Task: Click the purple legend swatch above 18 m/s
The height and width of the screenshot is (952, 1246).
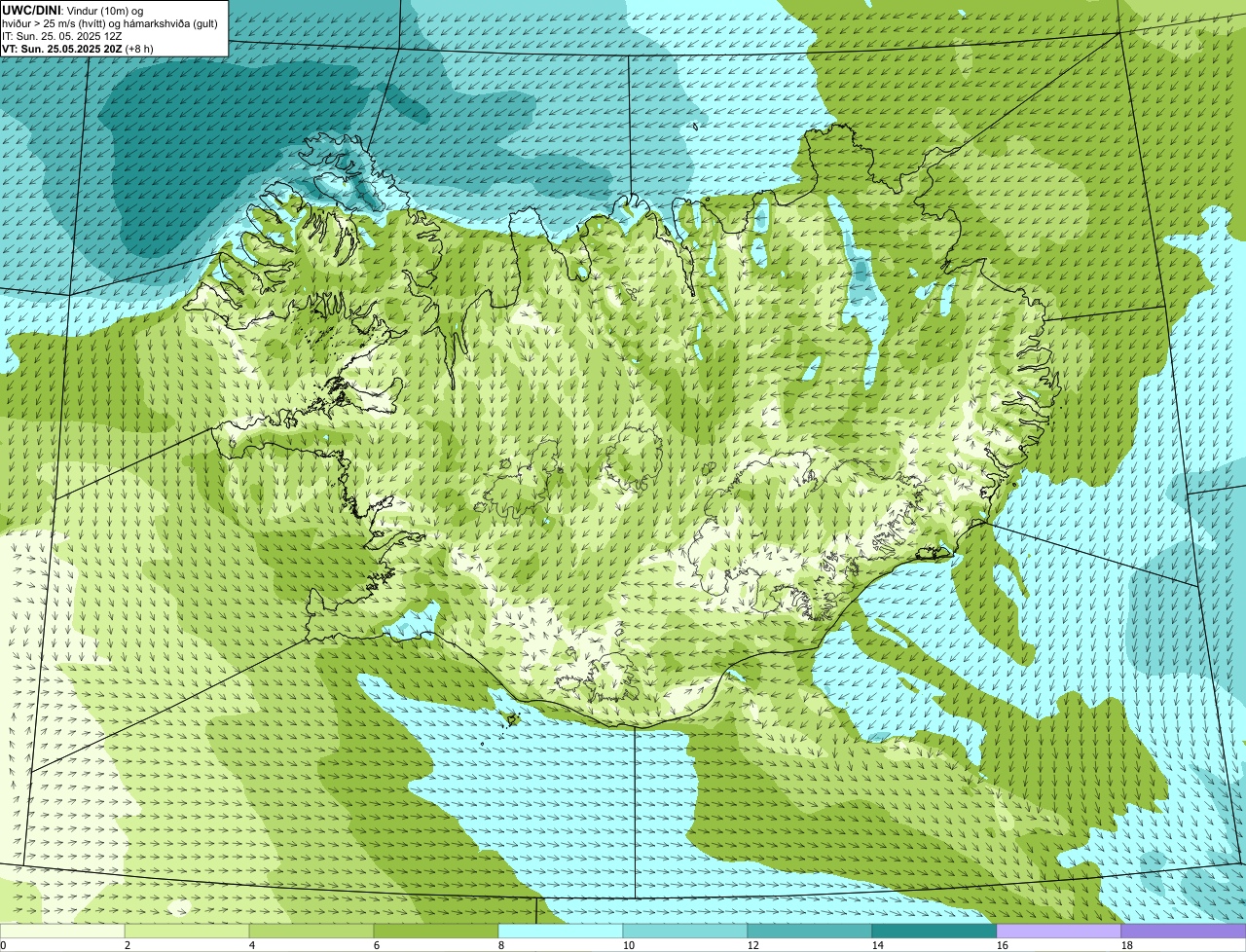Action: 1184,931
